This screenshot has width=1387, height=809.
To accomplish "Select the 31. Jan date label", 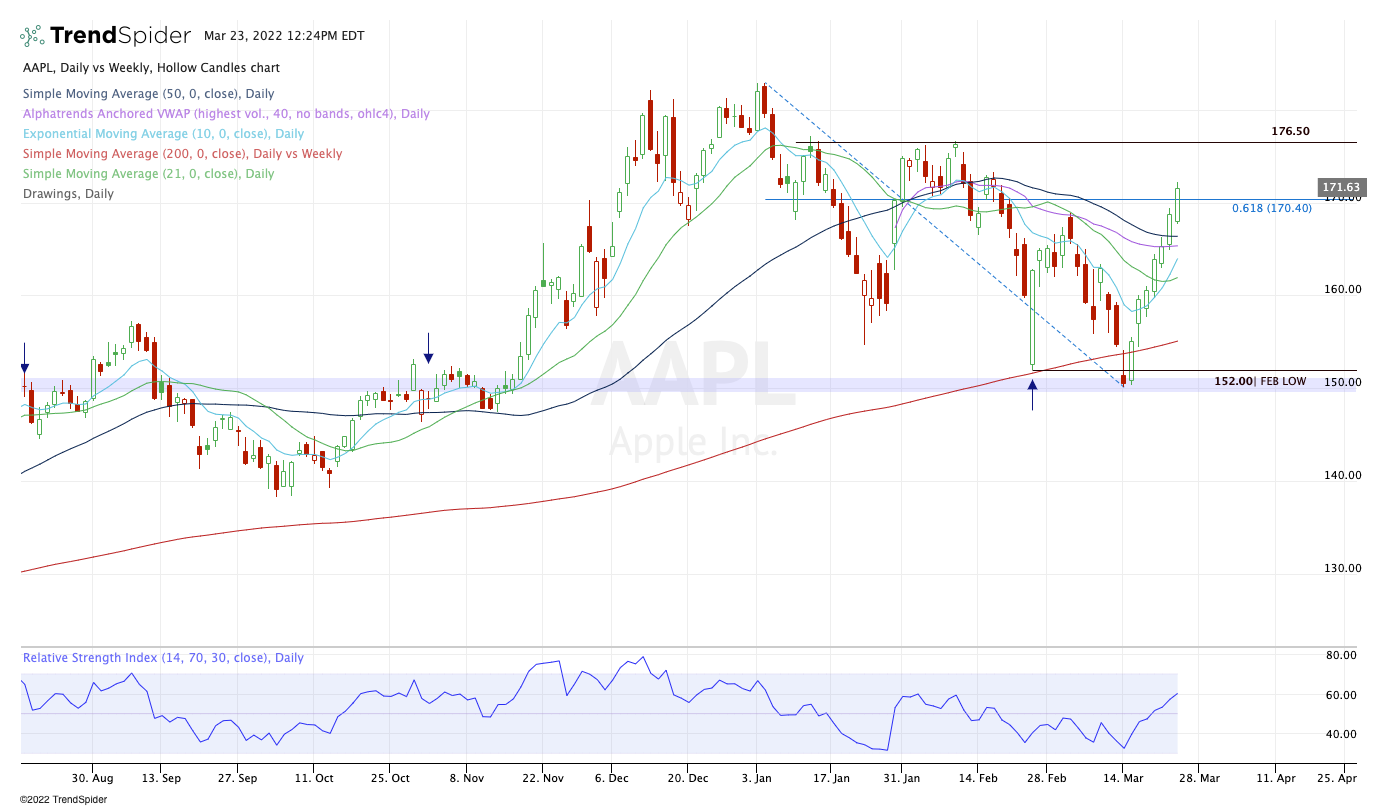I will 902,777.
